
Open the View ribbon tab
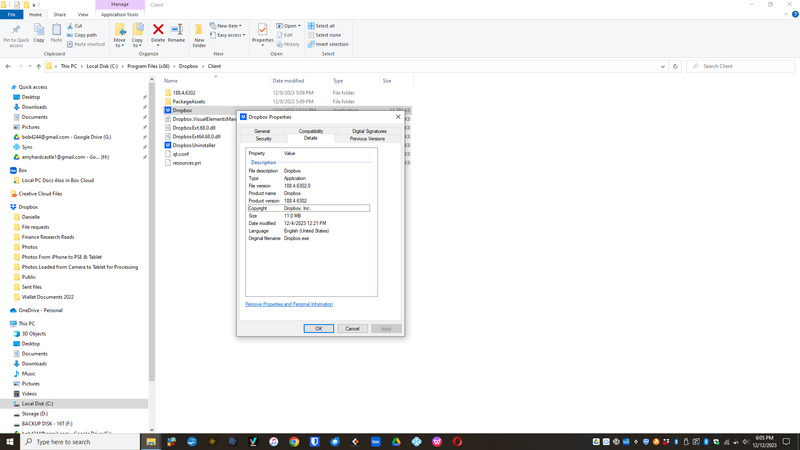click(x=83, y=15)
